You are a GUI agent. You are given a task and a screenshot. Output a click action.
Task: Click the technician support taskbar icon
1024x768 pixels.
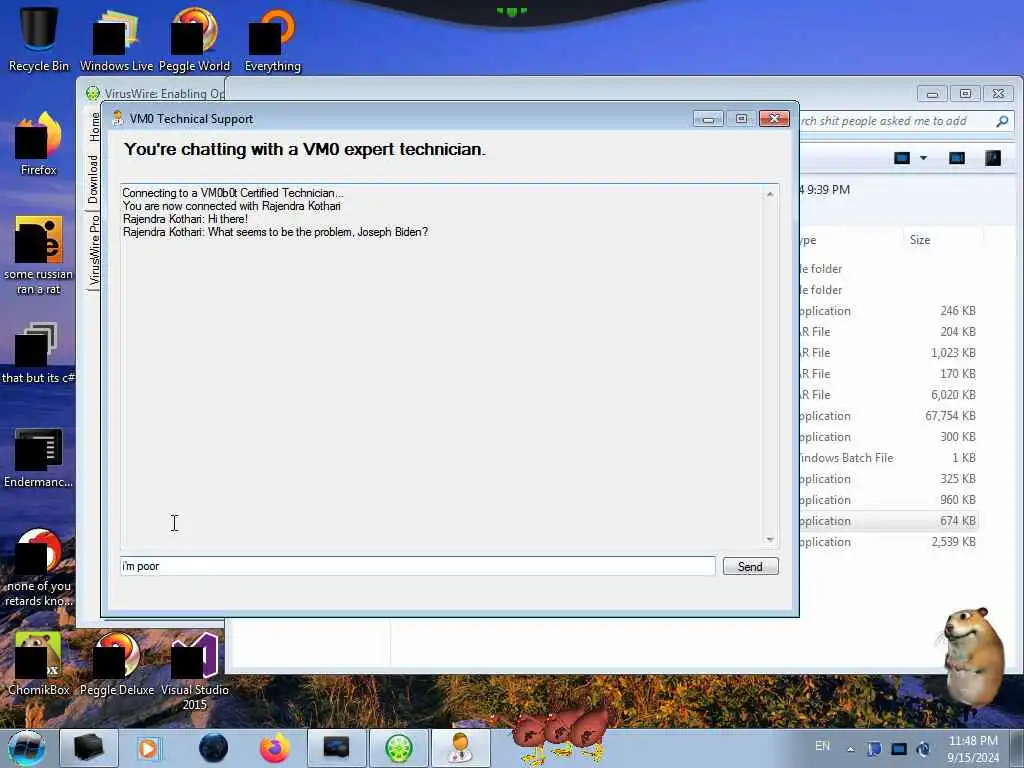coord(460,748)
